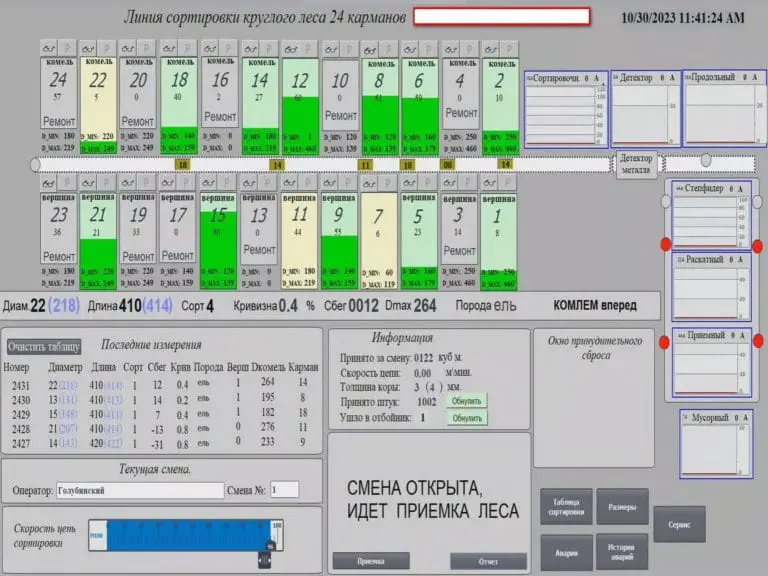Select measurement row number 2428

pyautogui.click(x=161, y=429)
